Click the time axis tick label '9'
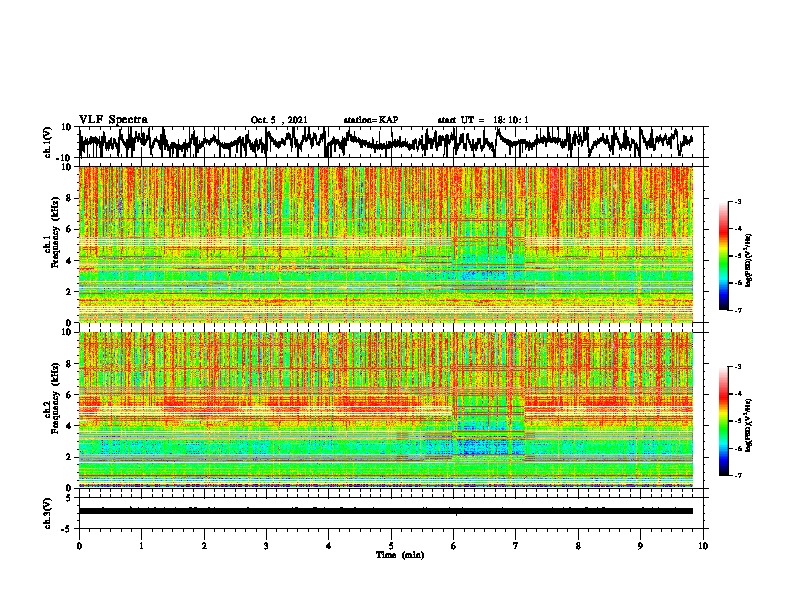 (640, 546)
